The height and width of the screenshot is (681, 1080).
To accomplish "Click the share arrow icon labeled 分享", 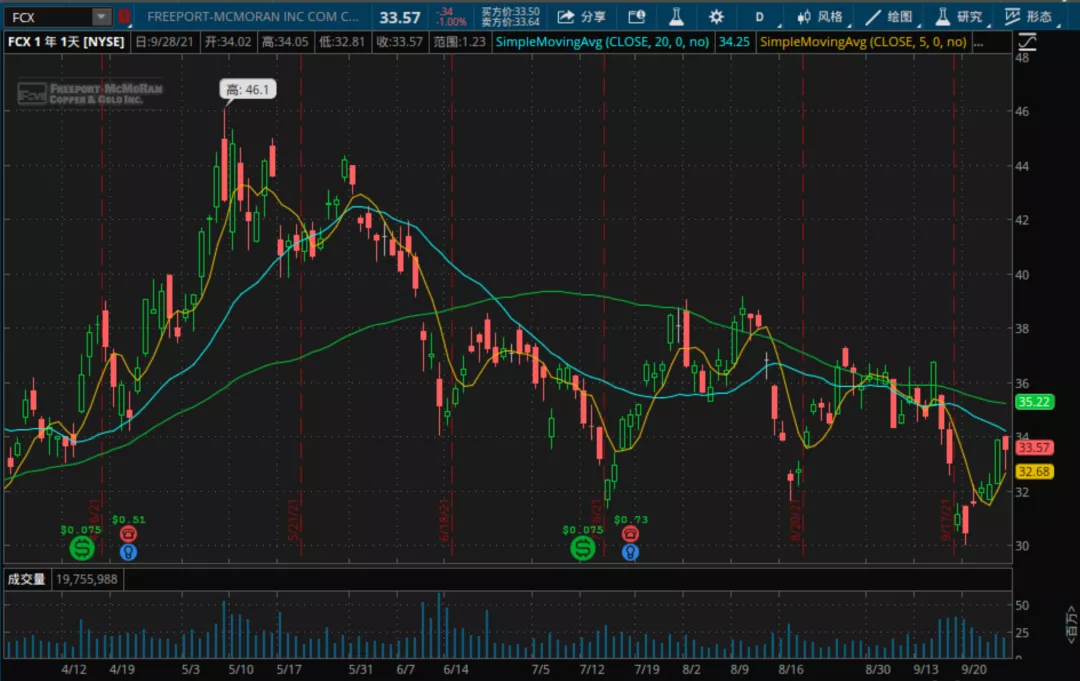I will (580, 16).
